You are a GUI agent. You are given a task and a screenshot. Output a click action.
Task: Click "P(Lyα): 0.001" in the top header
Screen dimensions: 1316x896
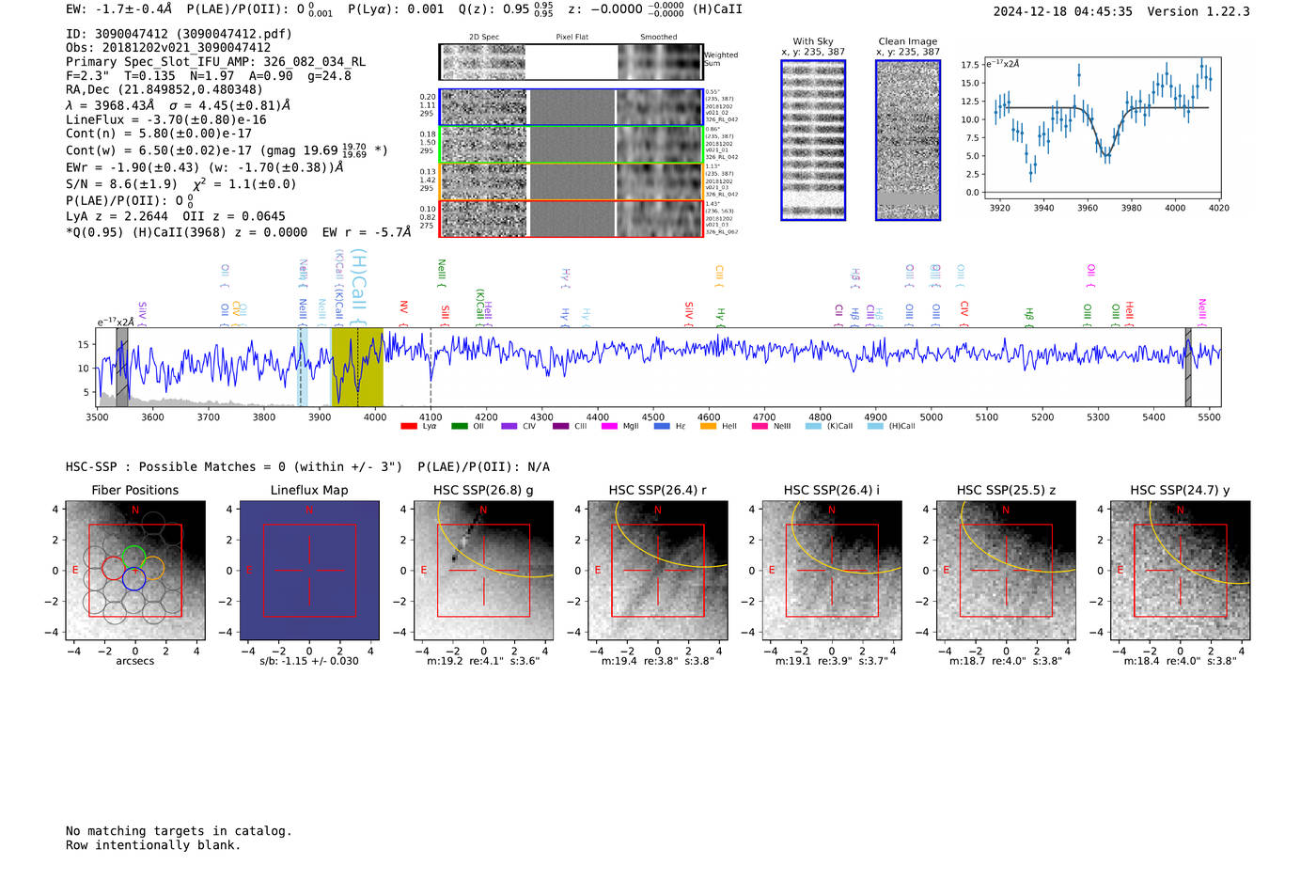pyautogui.click(x=396, y=9)
